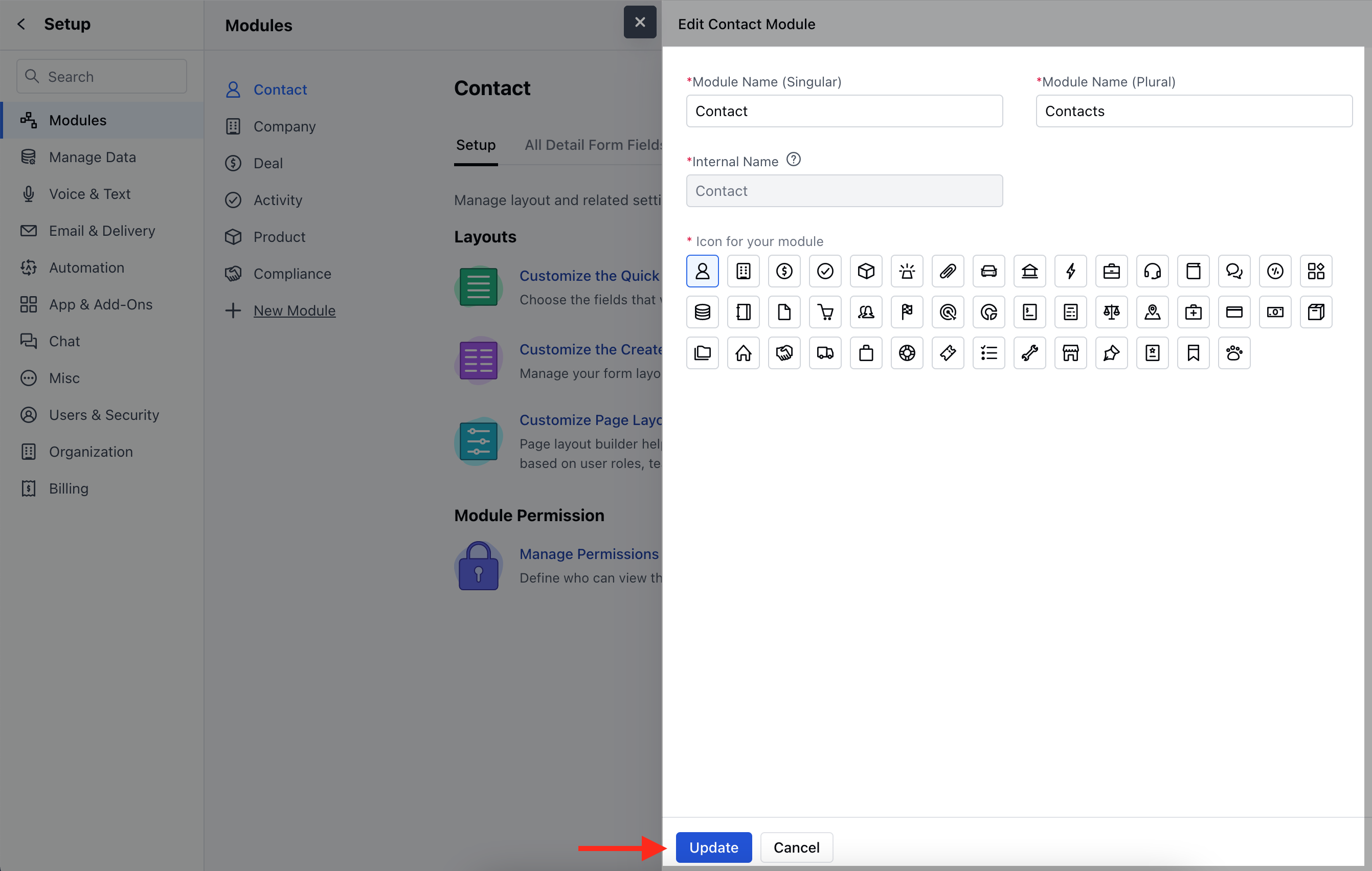Select the delivery truck icon
This screenshot has height=871, width=1372.
(x=825, y=353)
